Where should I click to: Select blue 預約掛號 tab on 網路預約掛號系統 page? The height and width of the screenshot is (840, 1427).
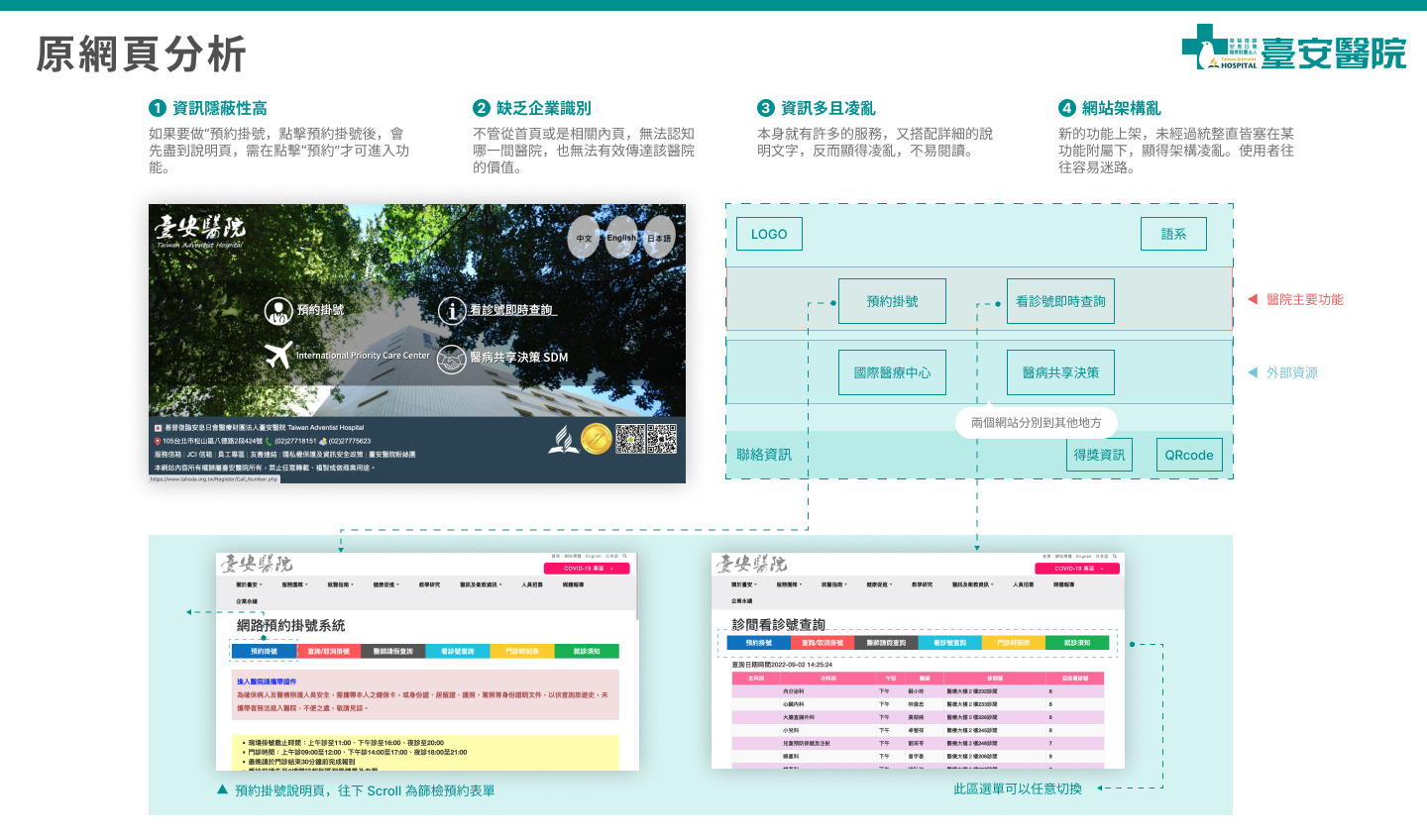tap(264, 651)
